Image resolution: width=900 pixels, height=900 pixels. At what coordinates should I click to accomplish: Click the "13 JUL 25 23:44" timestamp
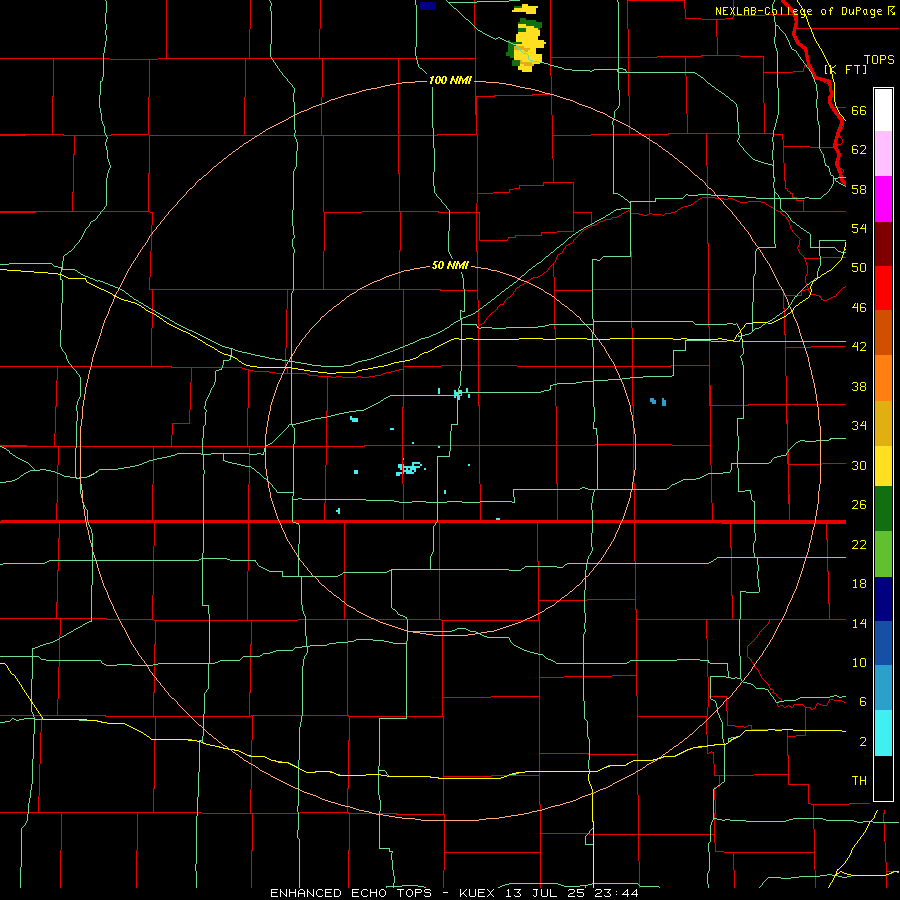(x=572, y=893)
